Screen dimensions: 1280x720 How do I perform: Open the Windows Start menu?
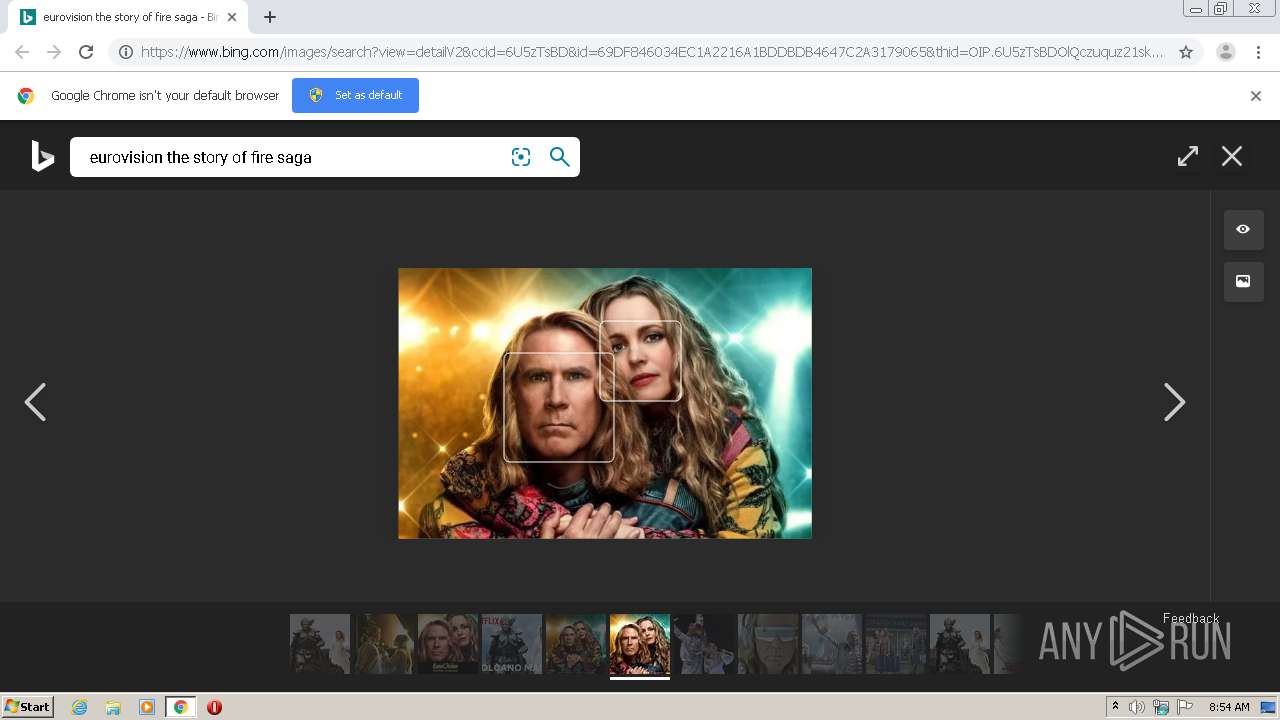click(28, 706)
